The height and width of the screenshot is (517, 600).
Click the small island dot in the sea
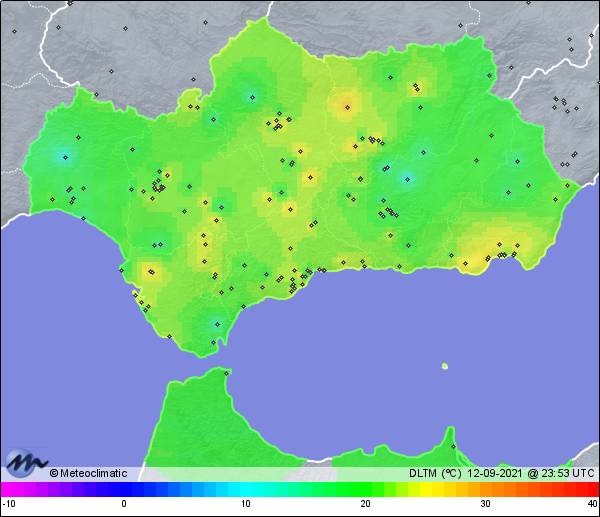445,366
